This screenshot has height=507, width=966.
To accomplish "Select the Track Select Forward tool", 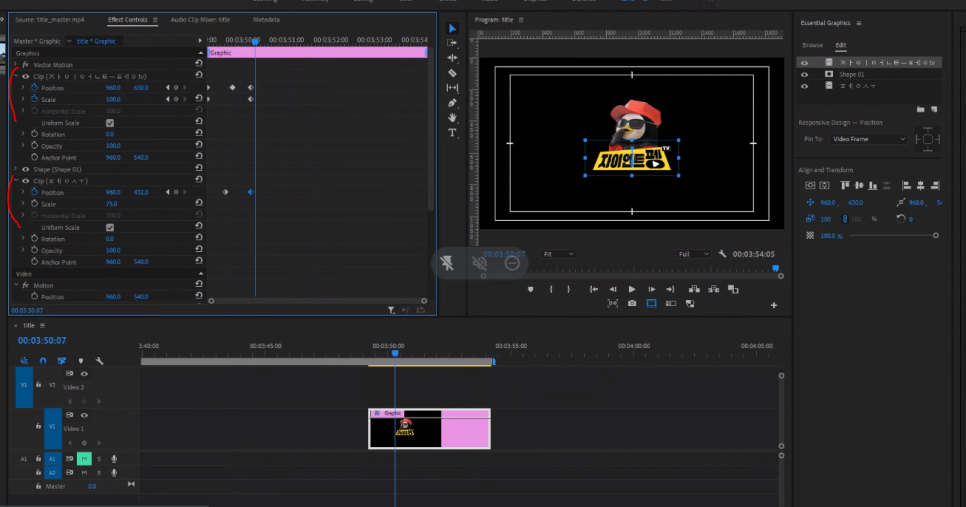I will coord(452,43).
